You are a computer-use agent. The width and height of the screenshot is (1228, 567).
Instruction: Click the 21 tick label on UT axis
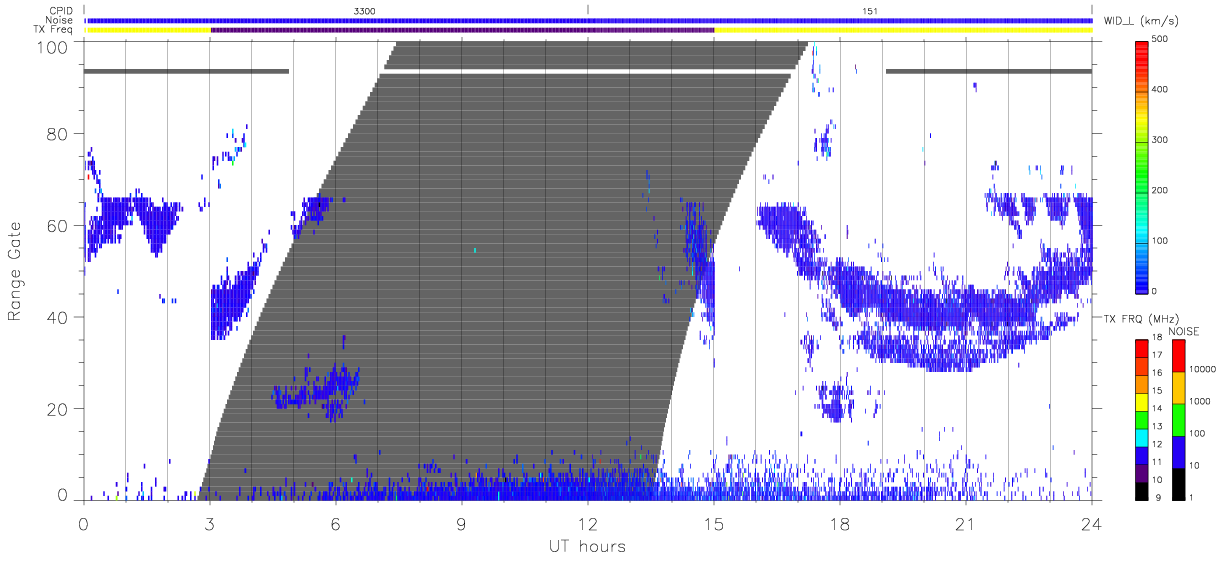[x=965, y=524]
